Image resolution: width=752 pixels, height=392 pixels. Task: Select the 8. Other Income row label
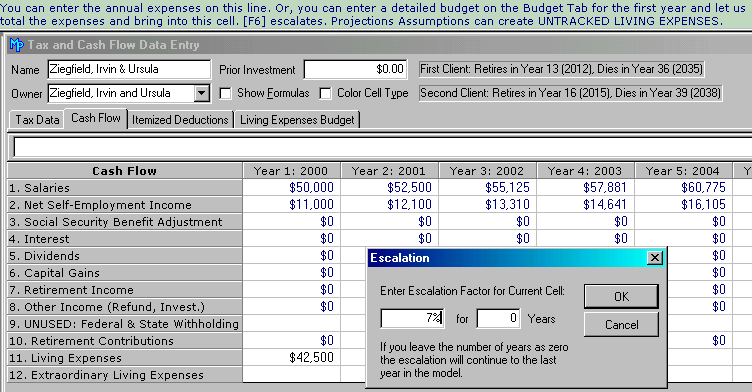click(125, 307)
